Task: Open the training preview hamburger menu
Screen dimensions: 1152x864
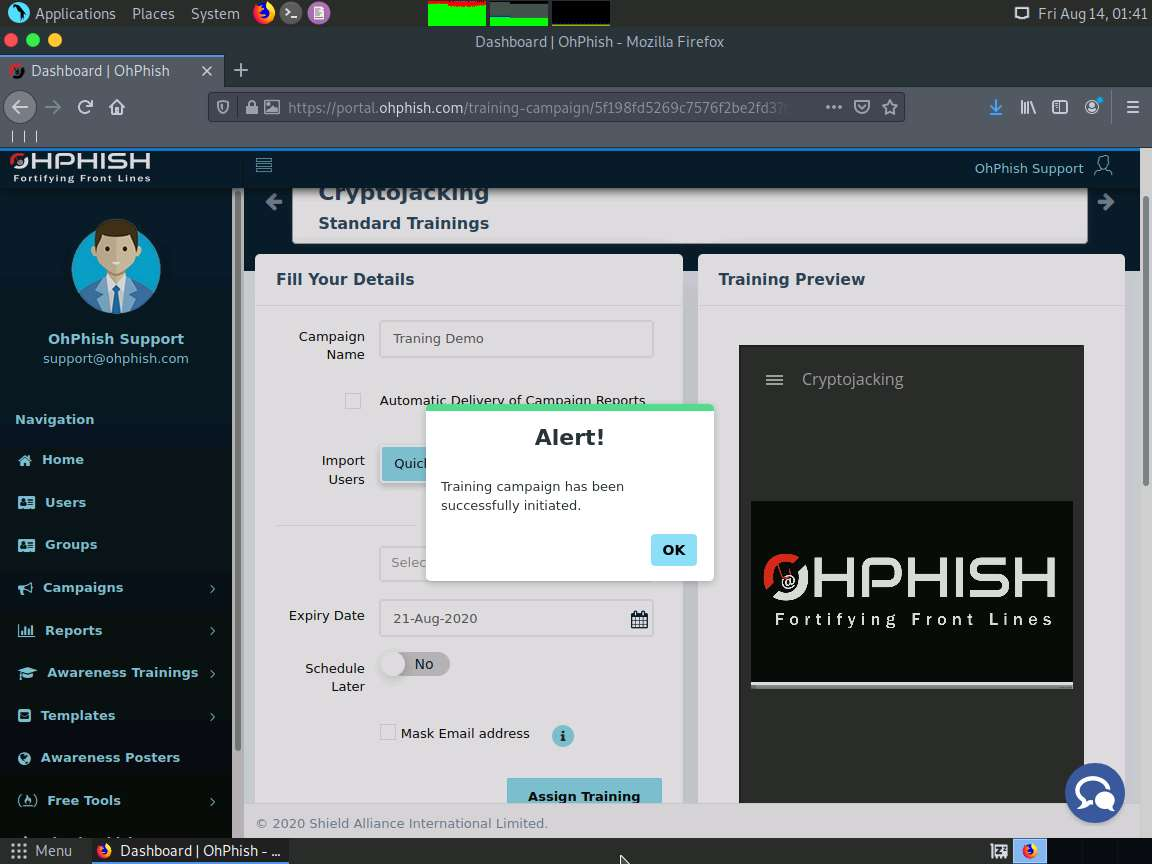Action: coord(774,380)
